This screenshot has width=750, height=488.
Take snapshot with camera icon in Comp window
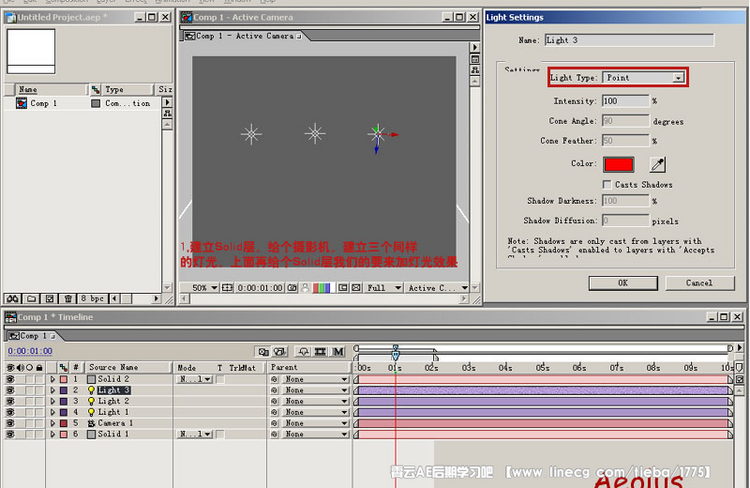(x=292, y=288)
